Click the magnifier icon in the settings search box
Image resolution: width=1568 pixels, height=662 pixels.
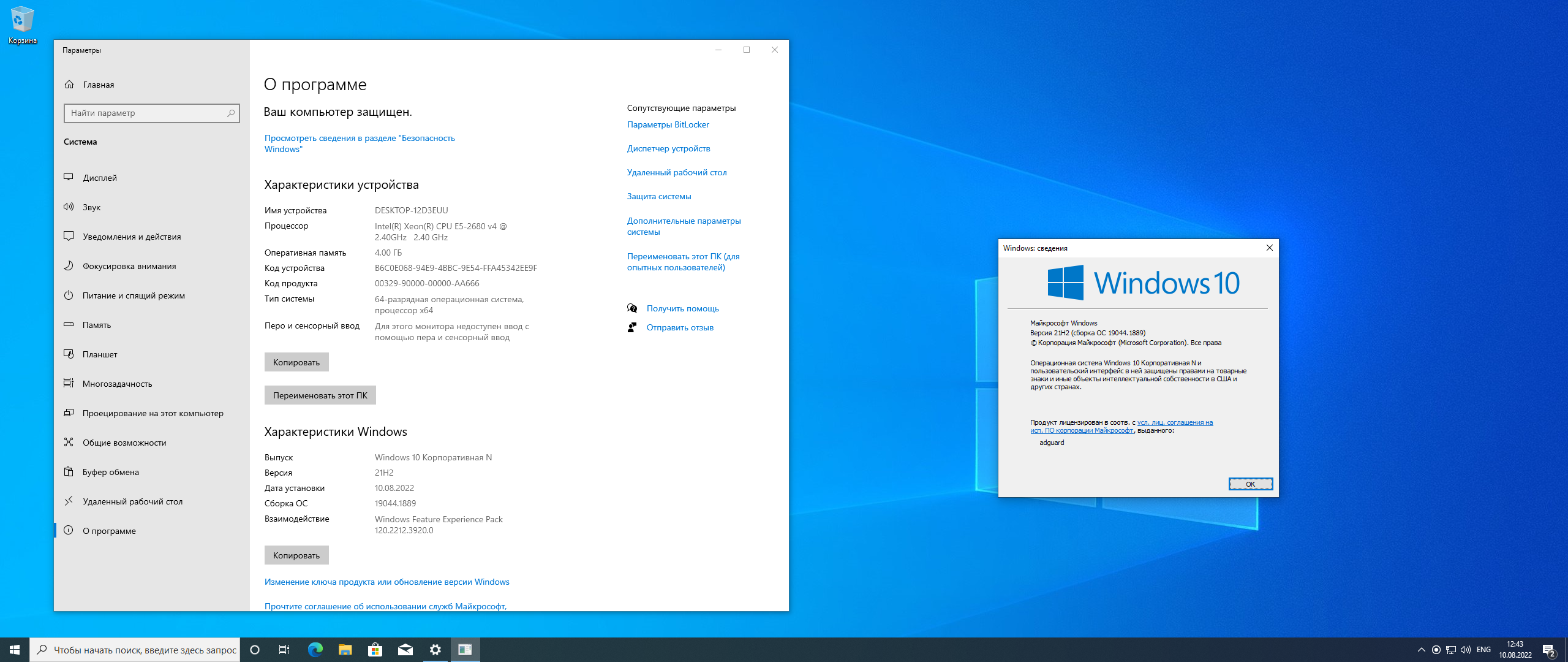(x=231, y=113)
